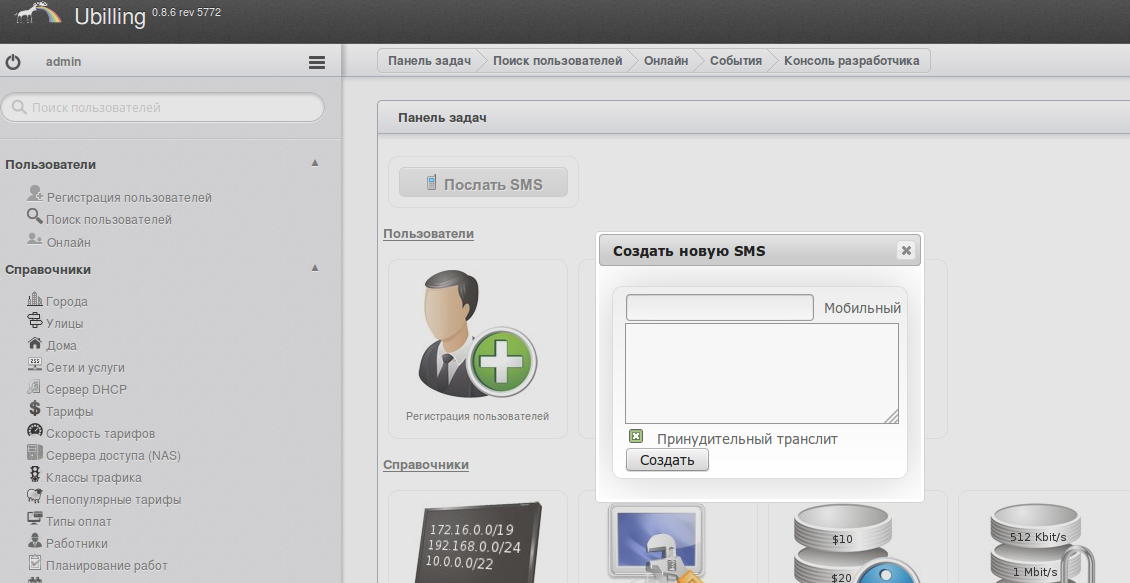Open the Поиск пользователей breadcrumb tab
The width and height of the screenshot is (1130, 583).
pyautogui.click(x=557, y=61)
